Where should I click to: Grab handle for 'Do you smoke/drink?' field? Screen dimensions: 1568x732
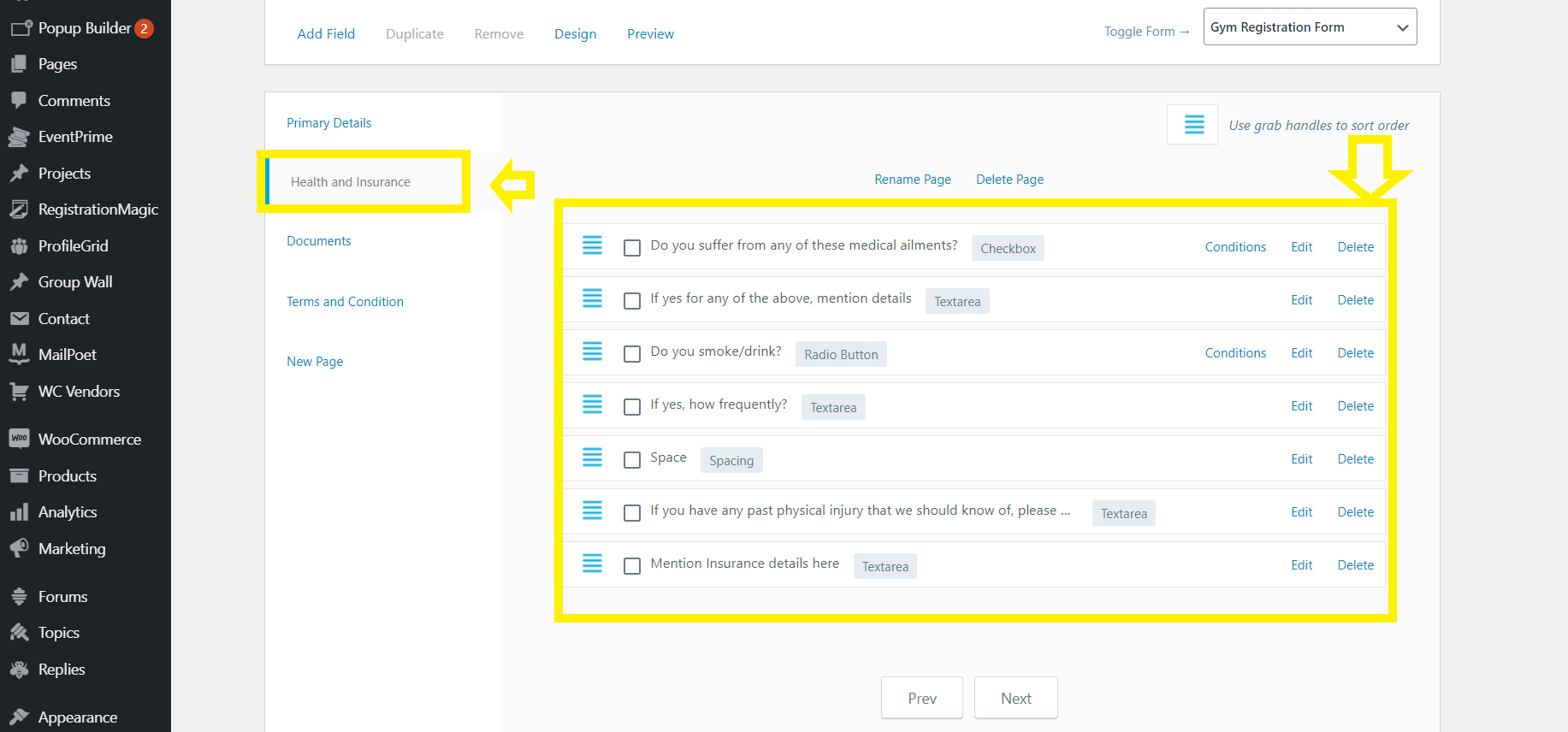[x=592, y=351]
